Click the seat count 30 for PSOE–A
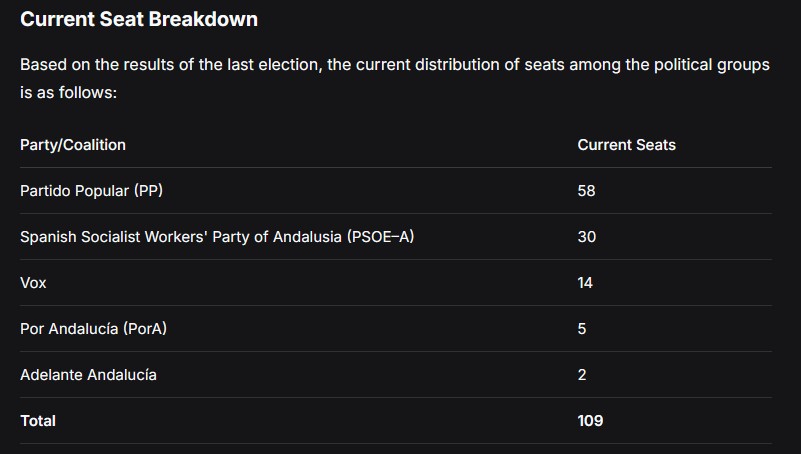Image resolution: width=801 pixels, height=454 pixels. 586,237
